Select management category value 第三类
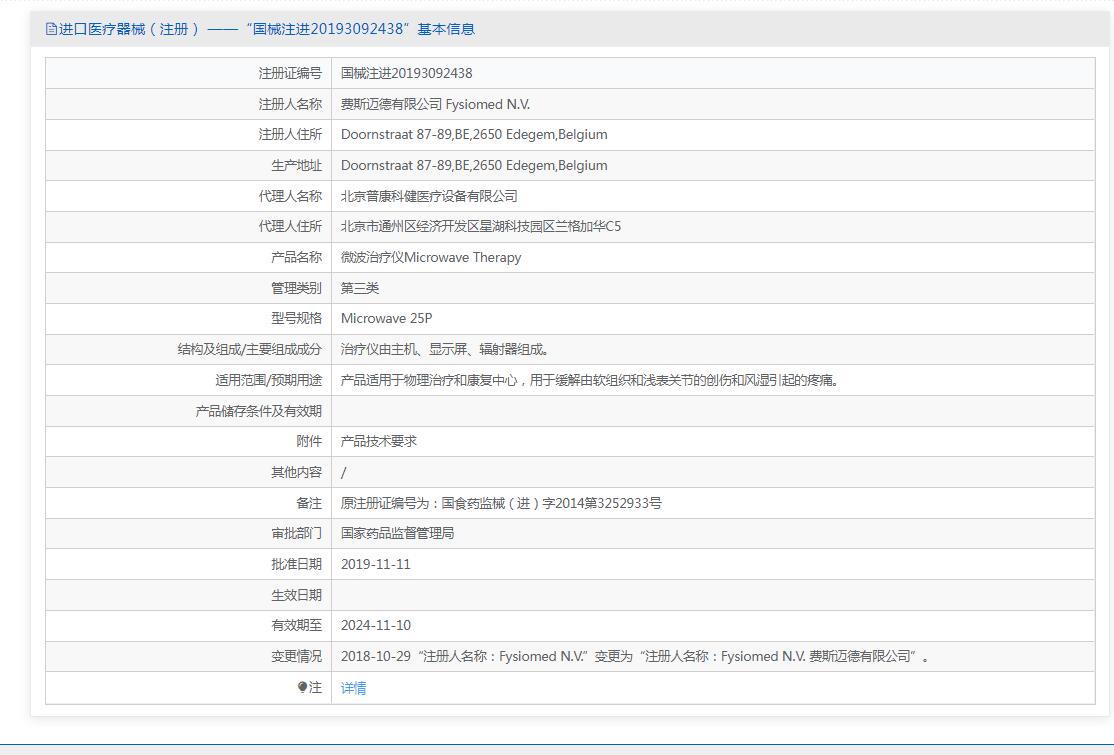This screenshot has height=755, width=1114. 359,288
